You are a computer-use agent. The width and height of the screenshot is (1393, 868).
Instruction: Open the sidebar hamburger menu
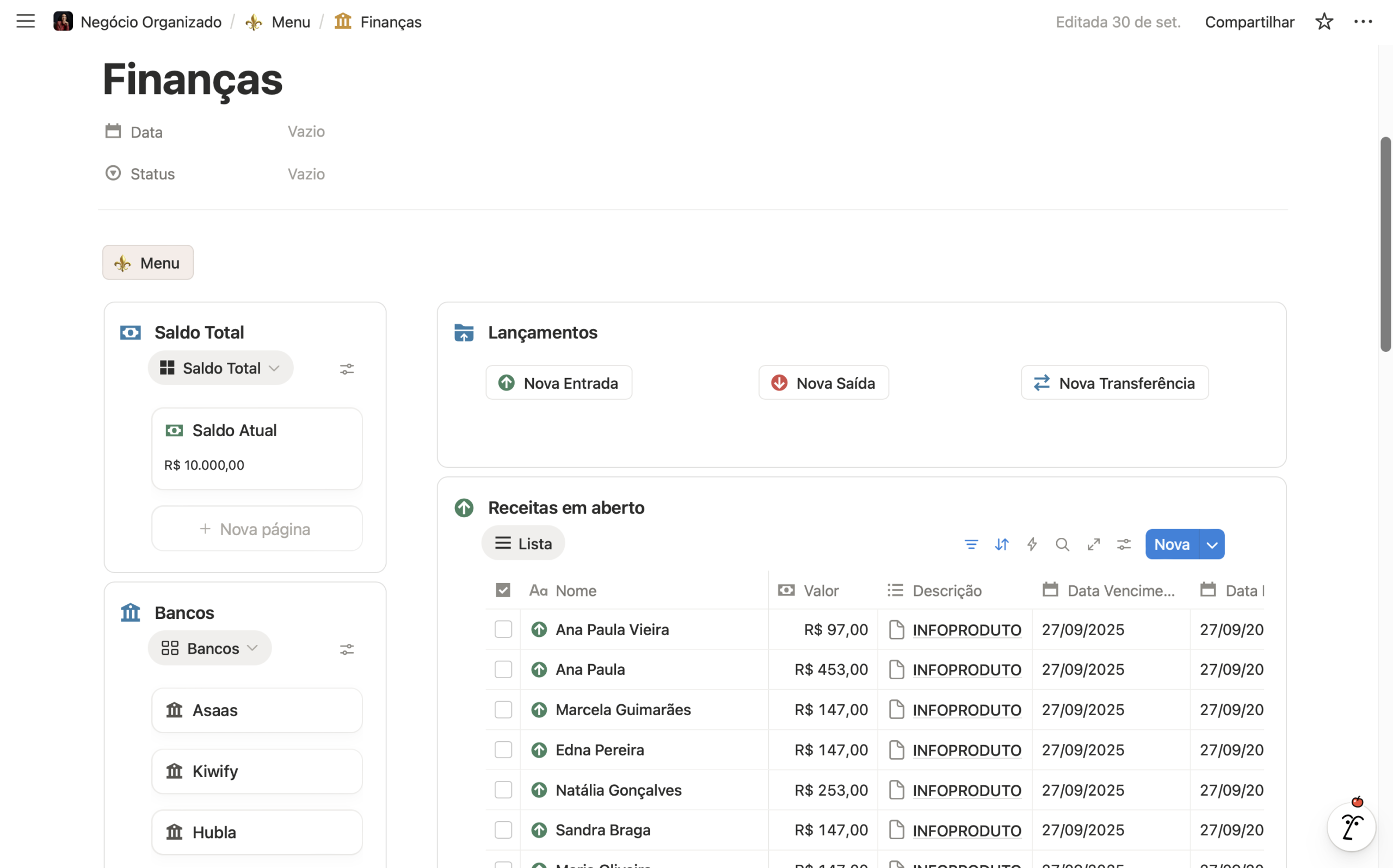pos(25,22)
